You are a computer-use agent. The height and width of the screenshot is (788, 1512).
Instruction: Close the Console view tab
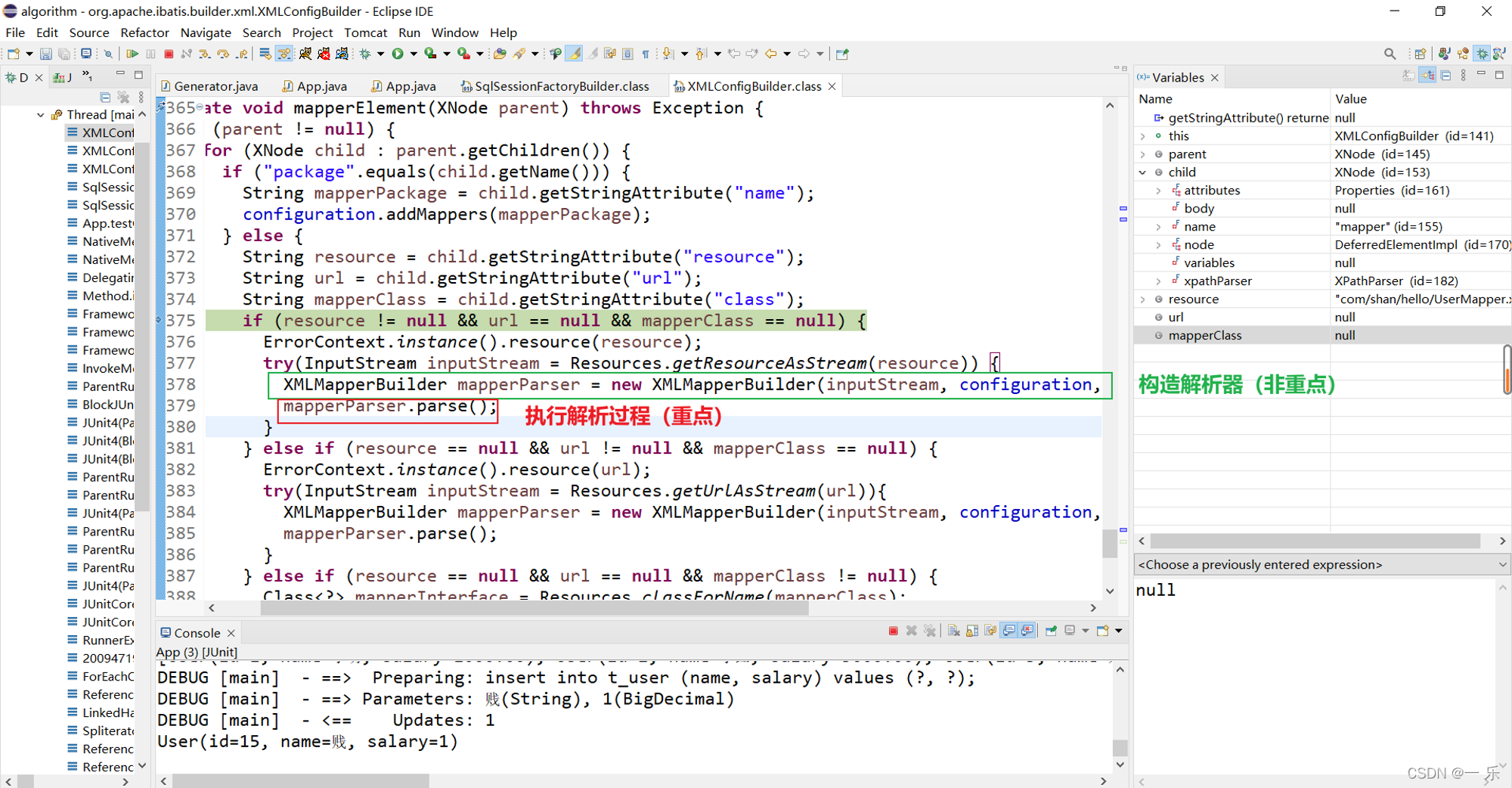click(x=231, y=633)
